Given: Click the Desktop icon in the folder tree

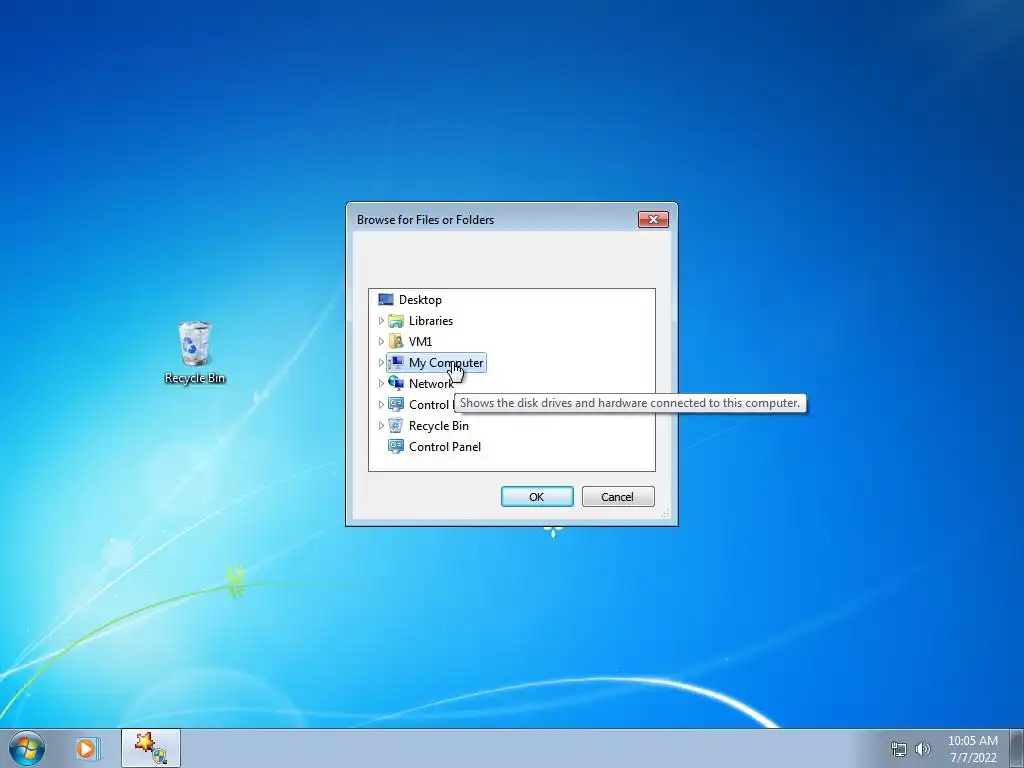Looking at the screenshot, I should tap(386, 300).
